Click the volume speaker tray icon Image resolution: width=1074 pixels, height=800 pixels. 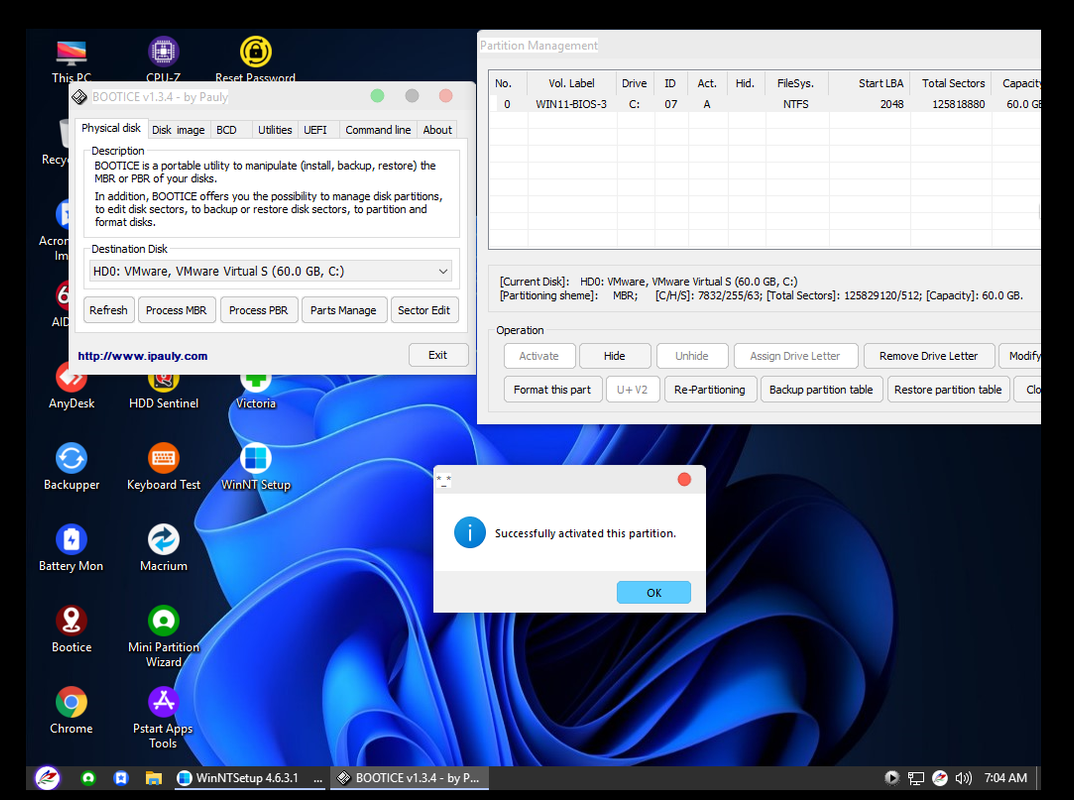pos(963,778)
